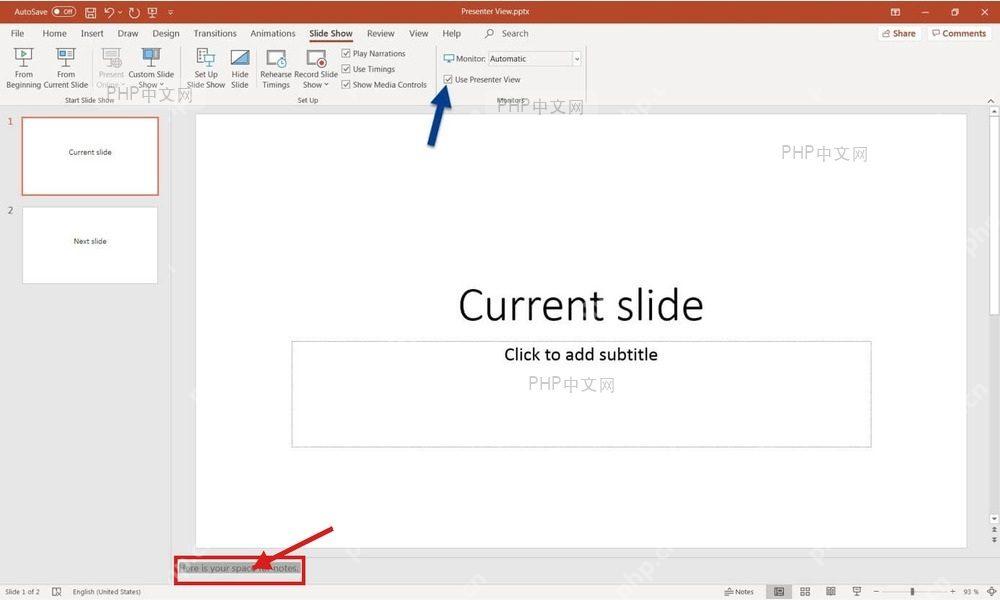This screenshot has height=600, width=1000.
Task: Click Next Slide double-arrow button
Action: coord(994,540)
